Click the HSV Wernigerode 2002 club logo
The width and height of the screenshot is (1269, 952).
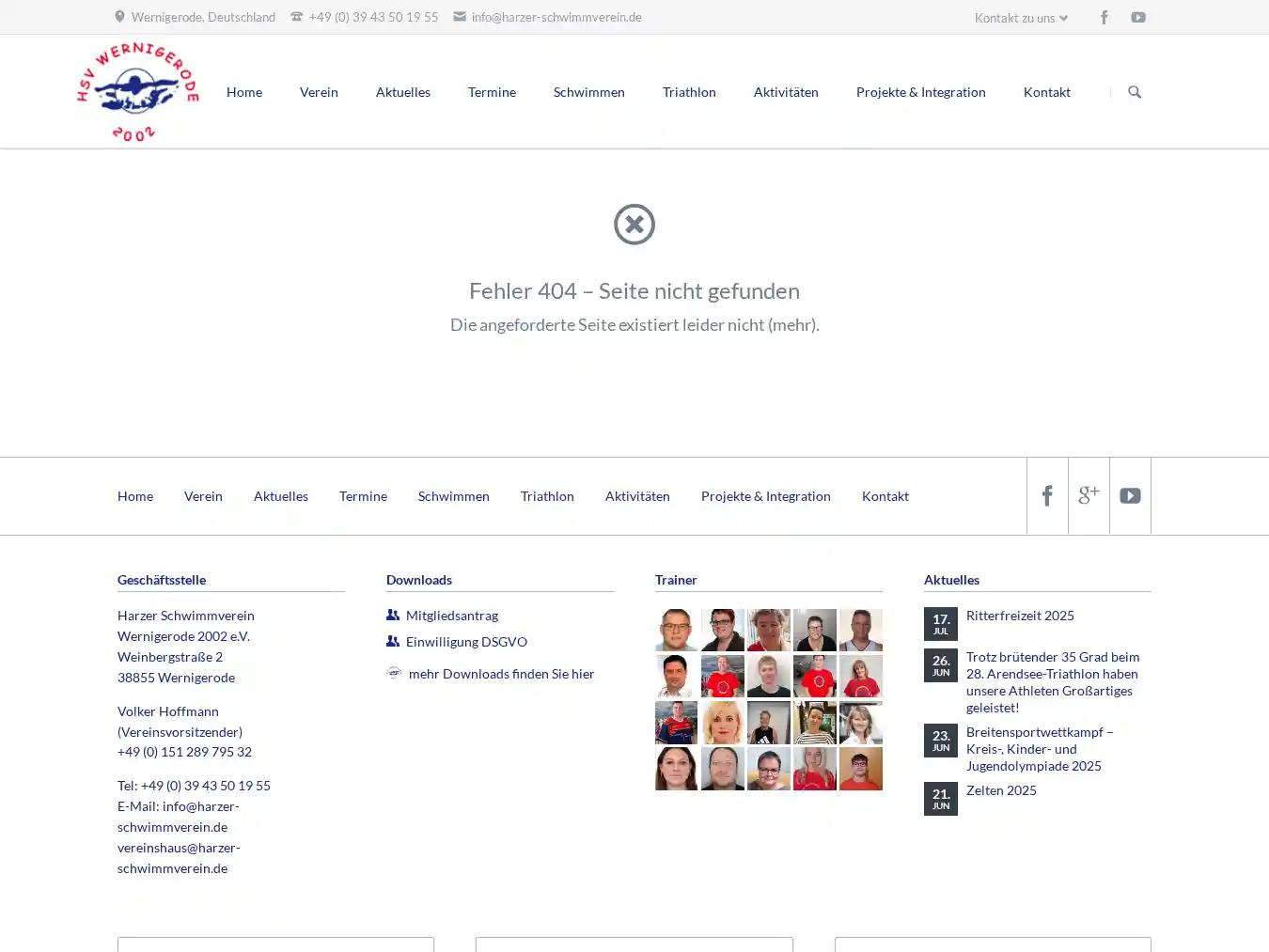pos(137,89)
